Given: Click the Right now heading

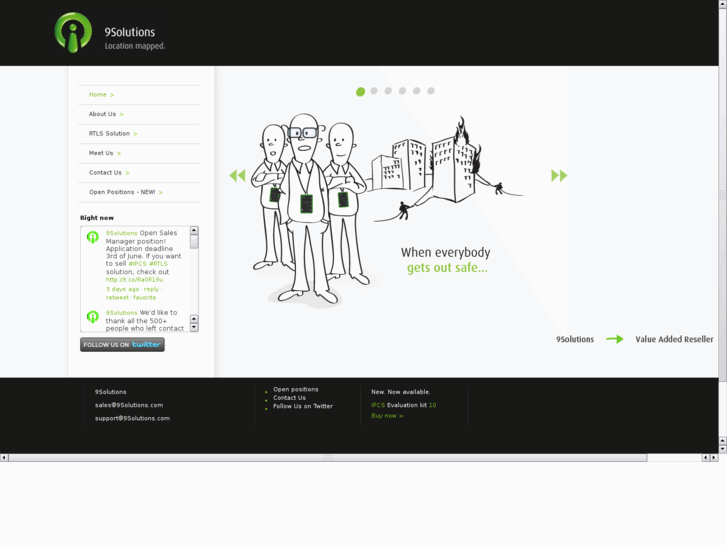Looking at the screenshot, I should pyautogui.click(x=97, y=218).
